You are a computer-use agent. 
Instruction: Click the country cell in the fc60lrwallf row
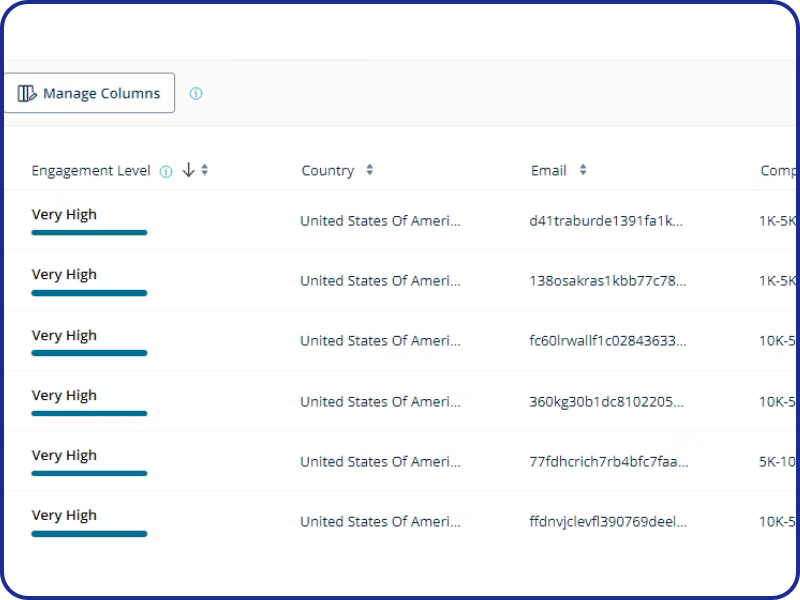click(380, 340)
